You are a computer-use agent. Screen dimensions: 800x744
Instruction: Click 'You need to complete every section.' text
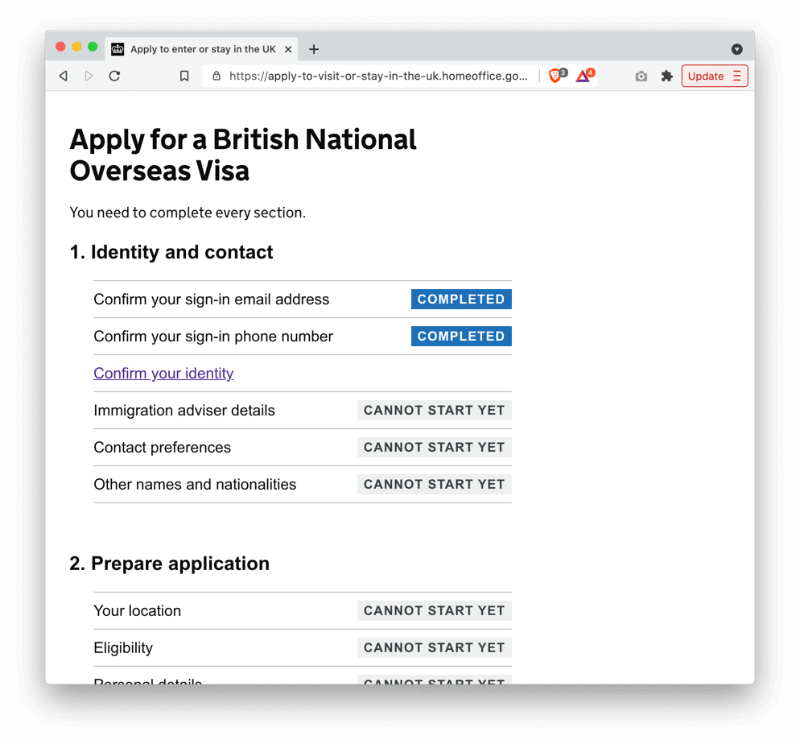[x=187, y=212]
